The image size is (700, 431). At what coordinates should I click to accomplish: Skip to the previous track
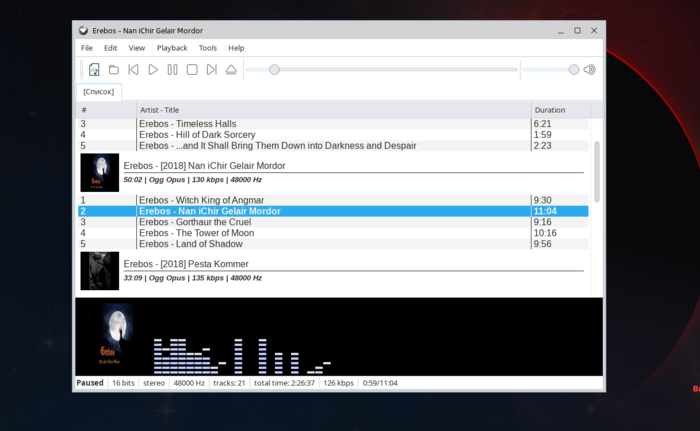(133, 70)
